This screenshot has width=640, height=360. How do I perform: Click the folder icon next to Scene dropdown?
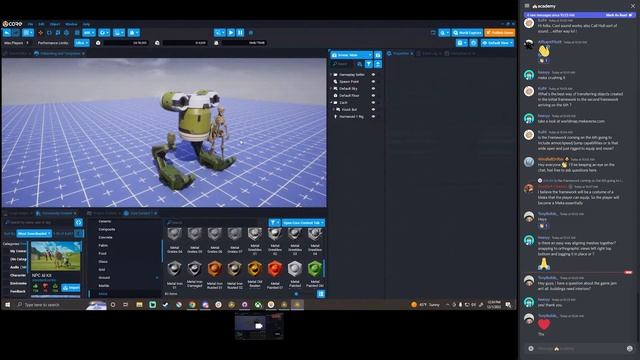(x=378, y=55)
